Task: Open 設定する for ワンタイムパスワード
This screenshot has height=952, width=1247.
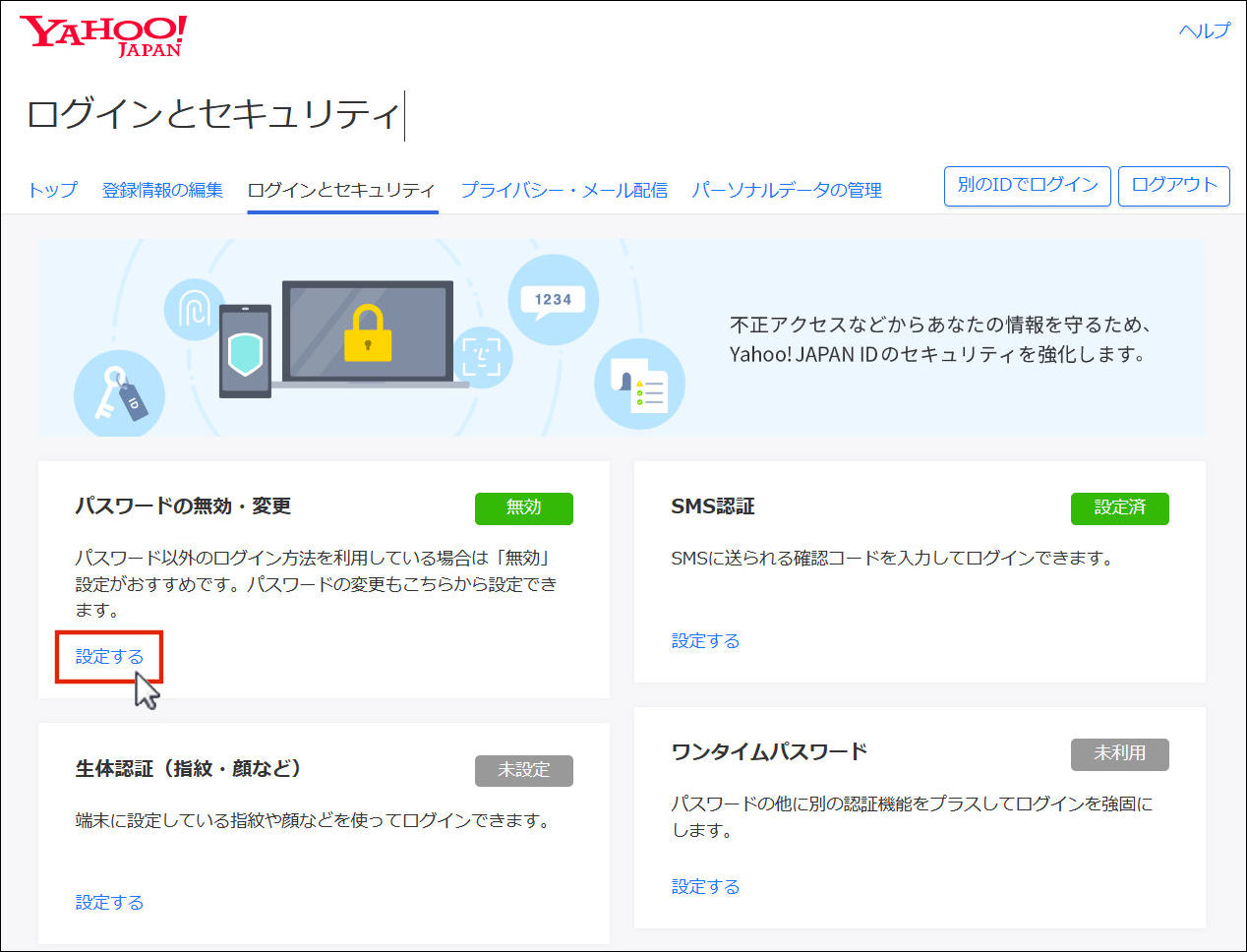Action: tap(705, 887)
